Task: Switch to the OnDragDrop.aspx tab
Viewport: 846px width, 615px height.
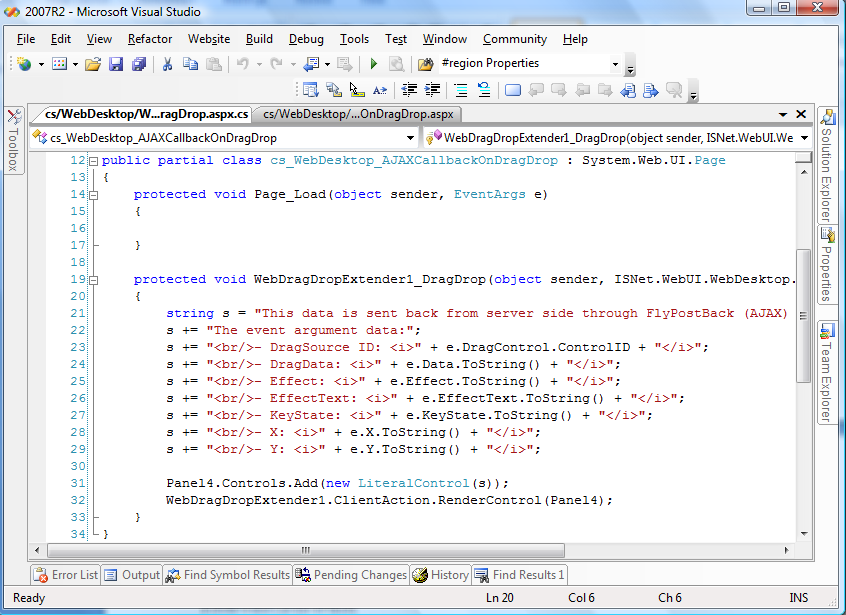Action: click(x=358, y=114)
